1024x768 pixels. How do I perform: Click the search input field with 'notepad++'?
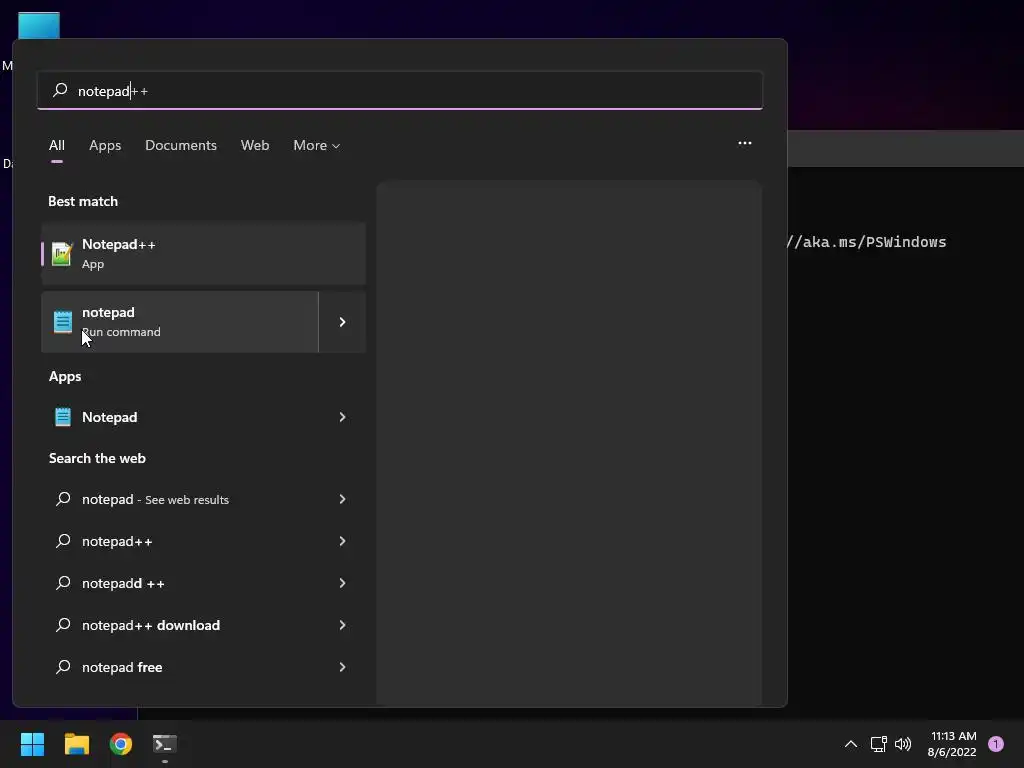pyautogui.click(x=400, y=90)
